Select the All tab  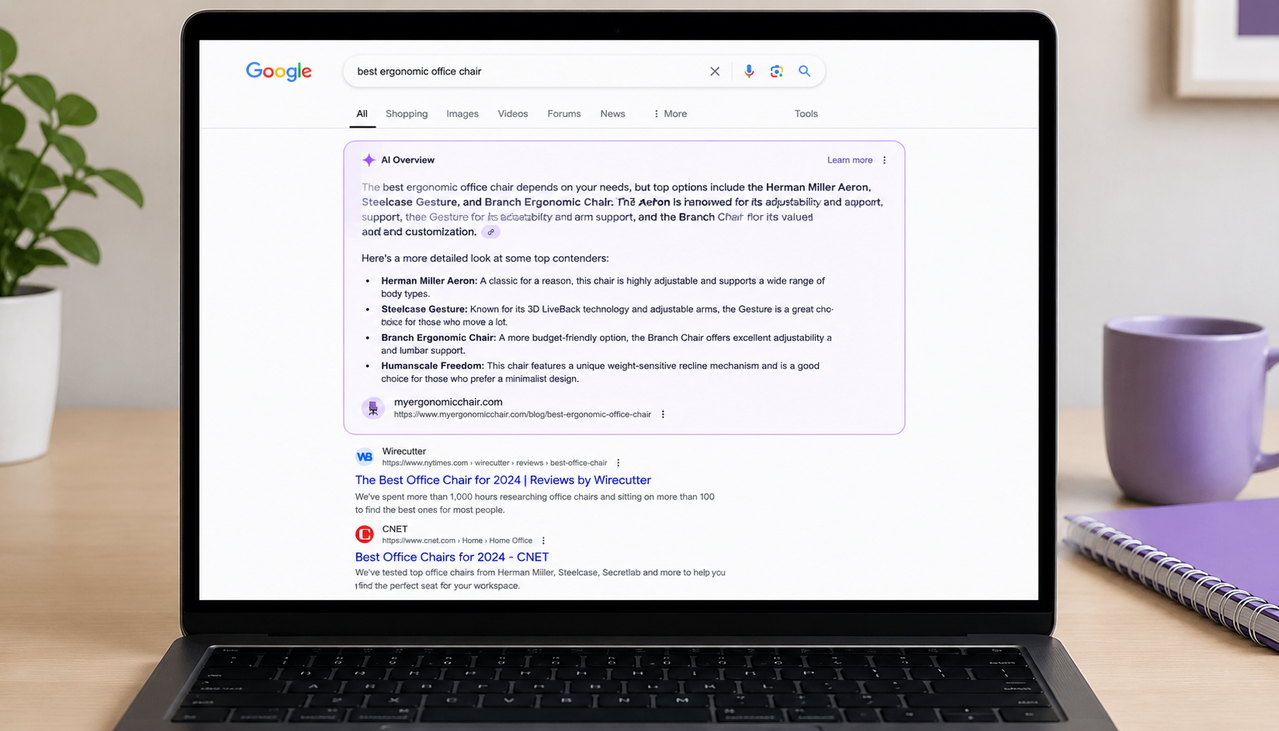(362, 114)
